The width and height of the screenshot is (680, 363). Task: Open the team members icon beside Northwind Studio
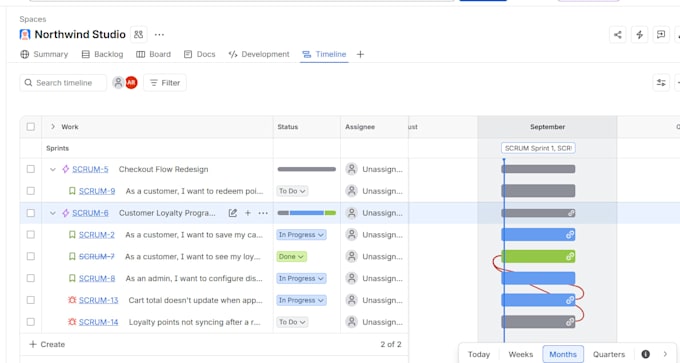(138, 34)
